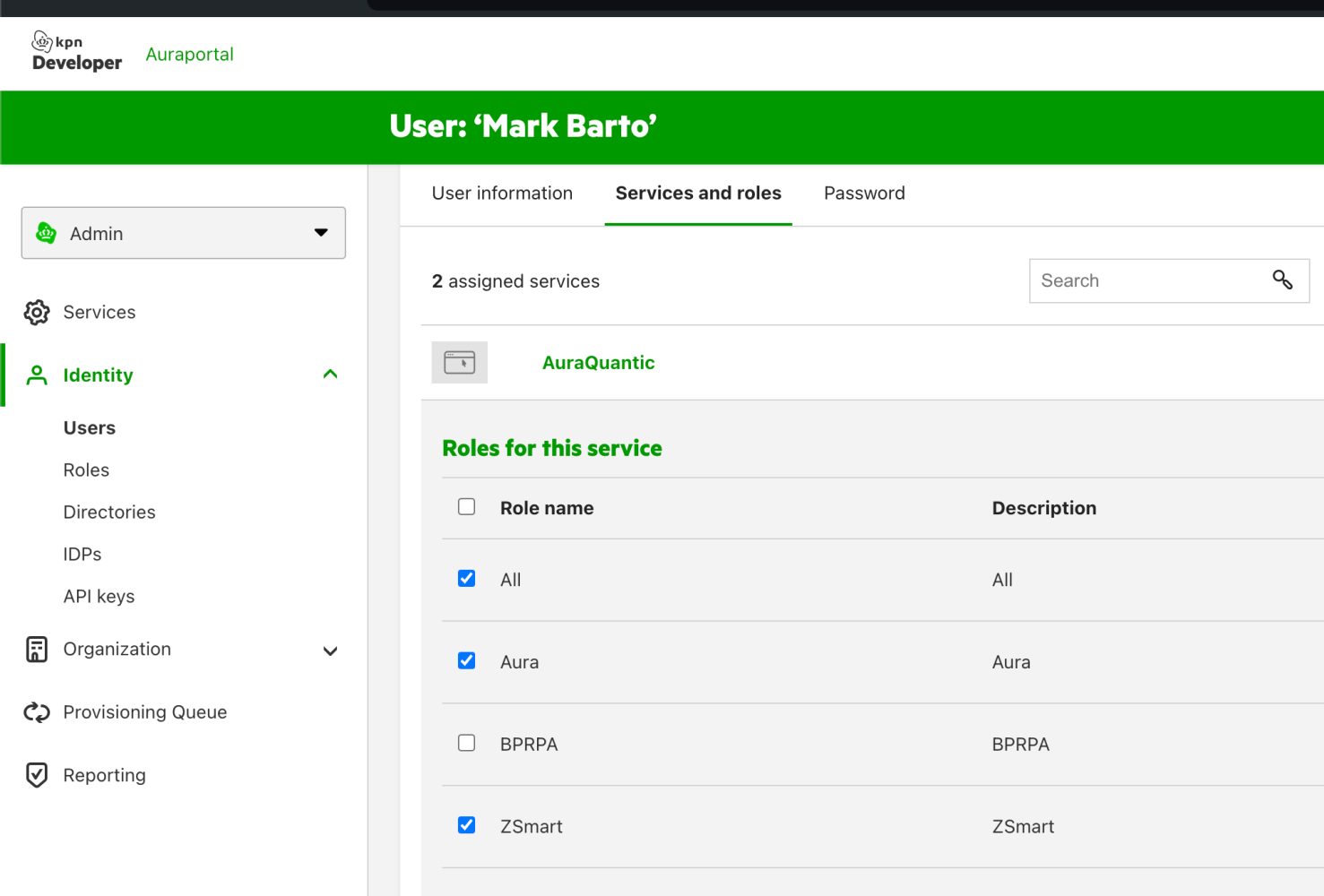Collapse the Identity section chevron
1324x896 pixels.
(x=330, y=374)
